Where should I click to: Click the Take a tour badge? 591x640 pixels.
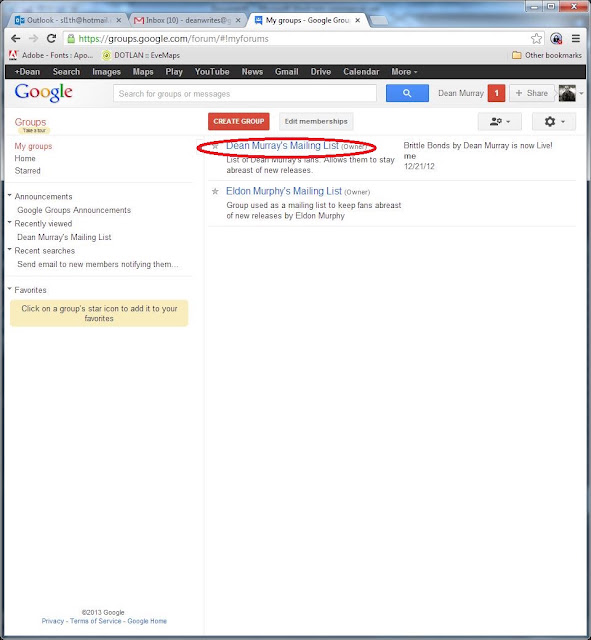(x=34, y=131)
